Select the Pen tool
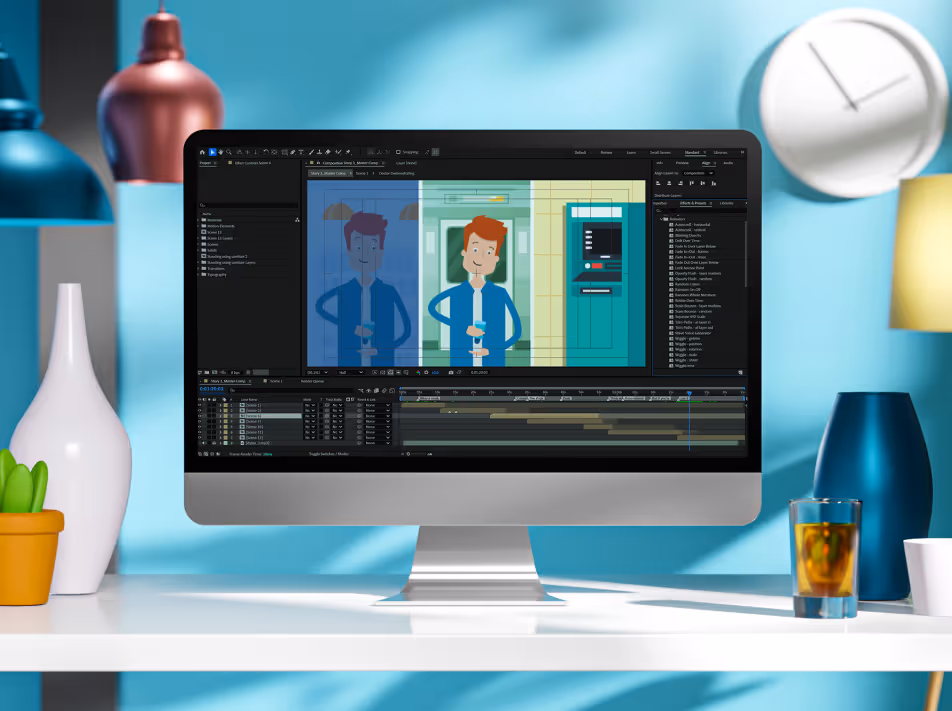This screenshot has width=952, height=711. (x=293, y=151)
